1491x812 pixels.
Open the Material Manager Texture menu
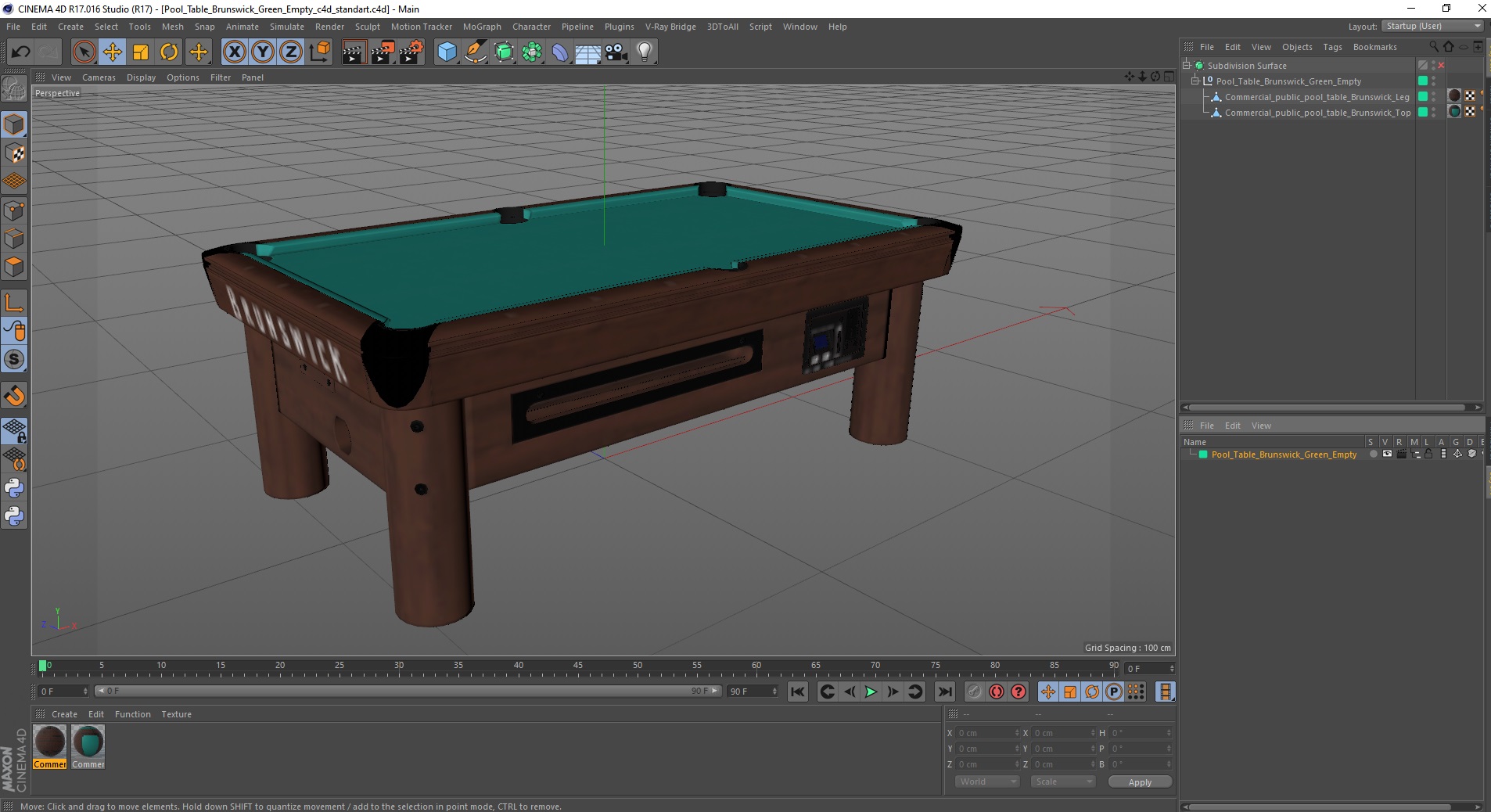pos(176,714)
